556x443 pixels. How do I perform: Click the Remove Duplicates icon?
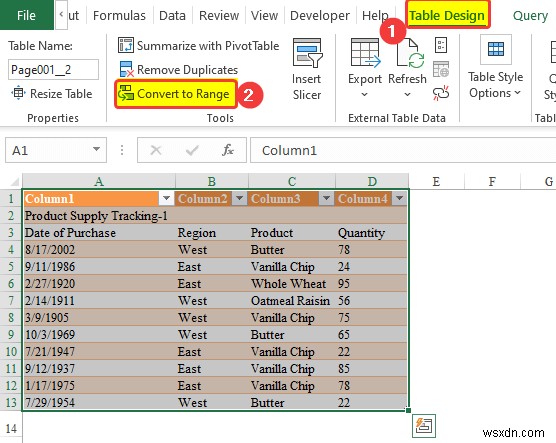pos(126,69)
